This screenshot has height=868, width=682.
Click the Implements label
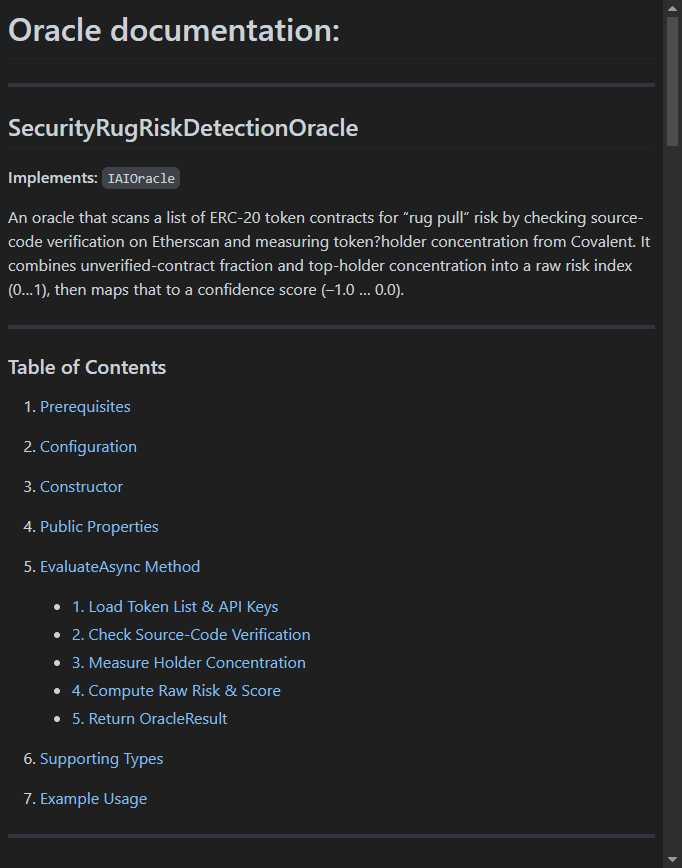53,178
